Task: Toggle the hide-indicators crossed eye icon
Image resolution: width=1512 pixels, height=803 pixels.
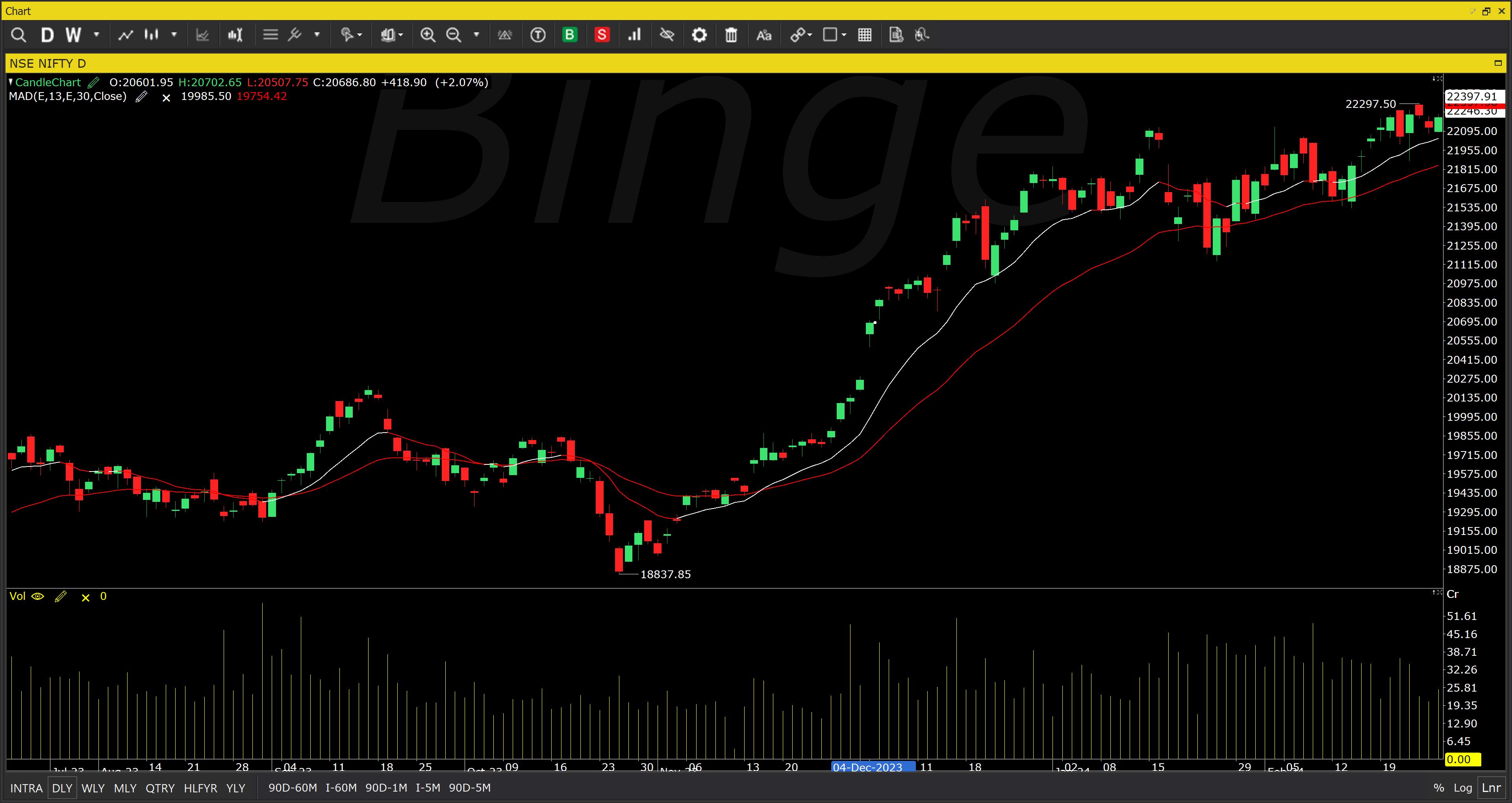Action: [x=667, y=35]
